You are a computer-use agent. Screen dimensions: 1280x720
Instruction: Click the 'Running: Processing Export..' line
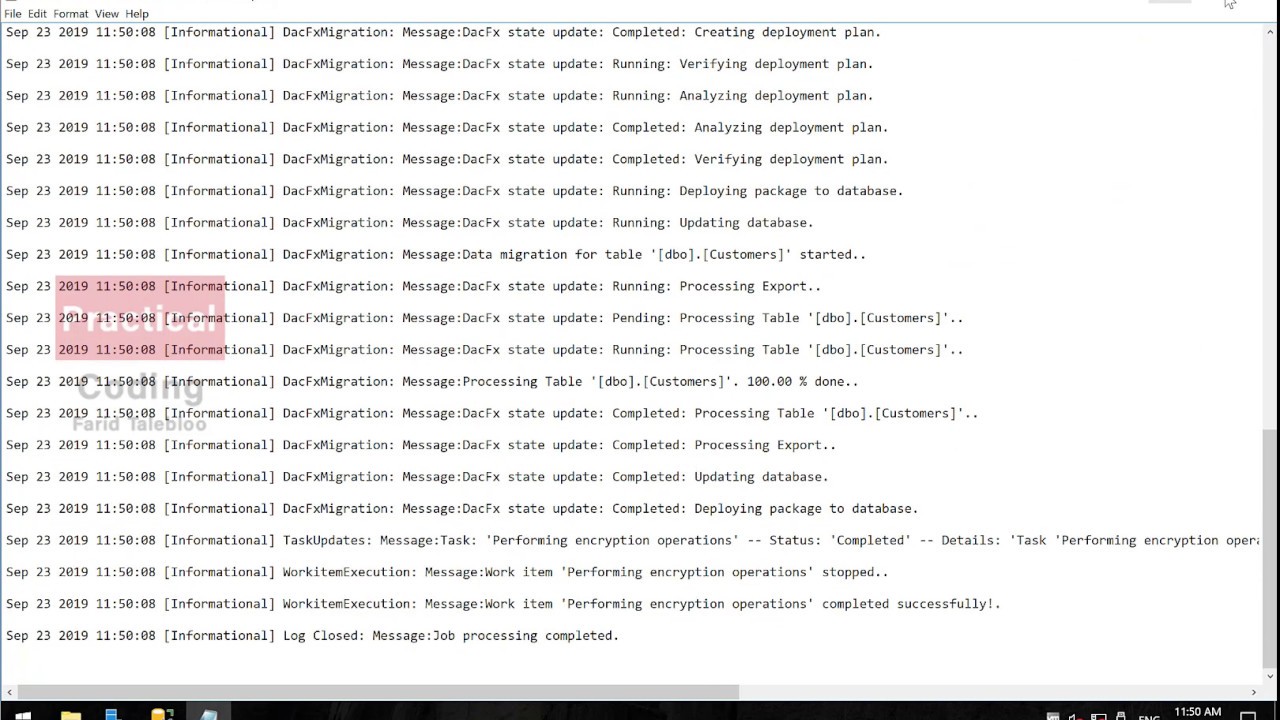[414, 286]
